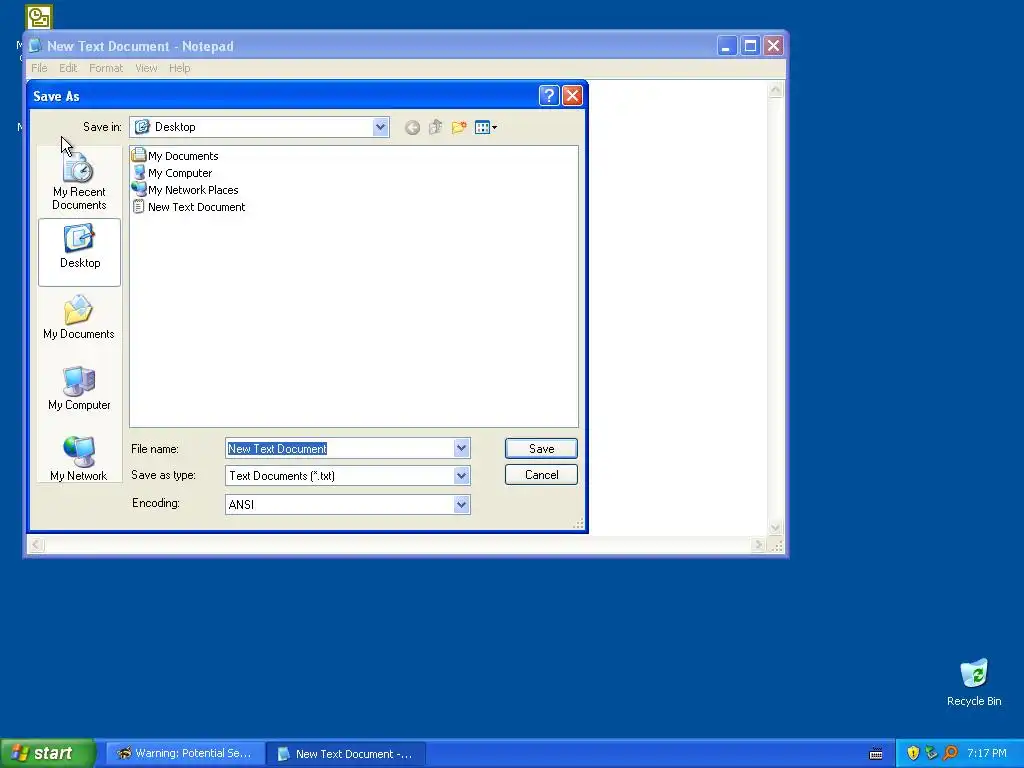
Task: Click Notepad horizontal scrollbar right arrow
Action: [758, 545]
